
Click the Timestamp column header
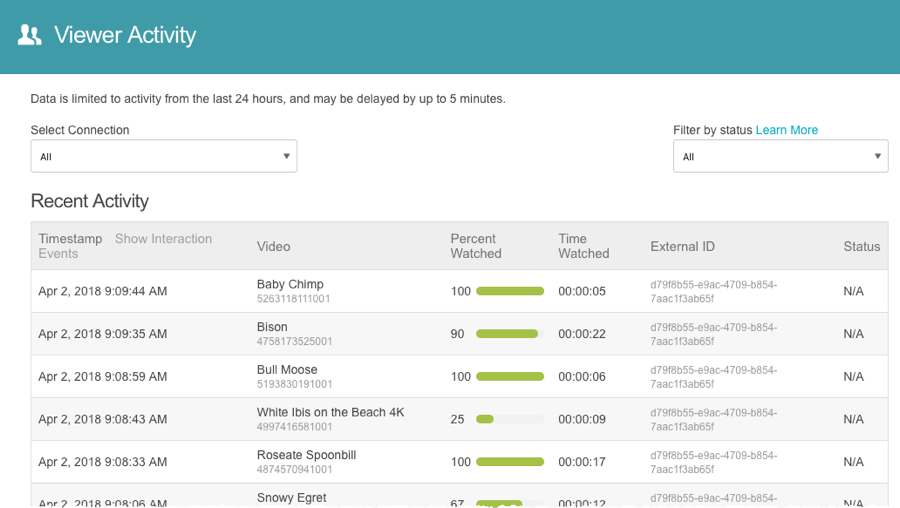[70, 239]
